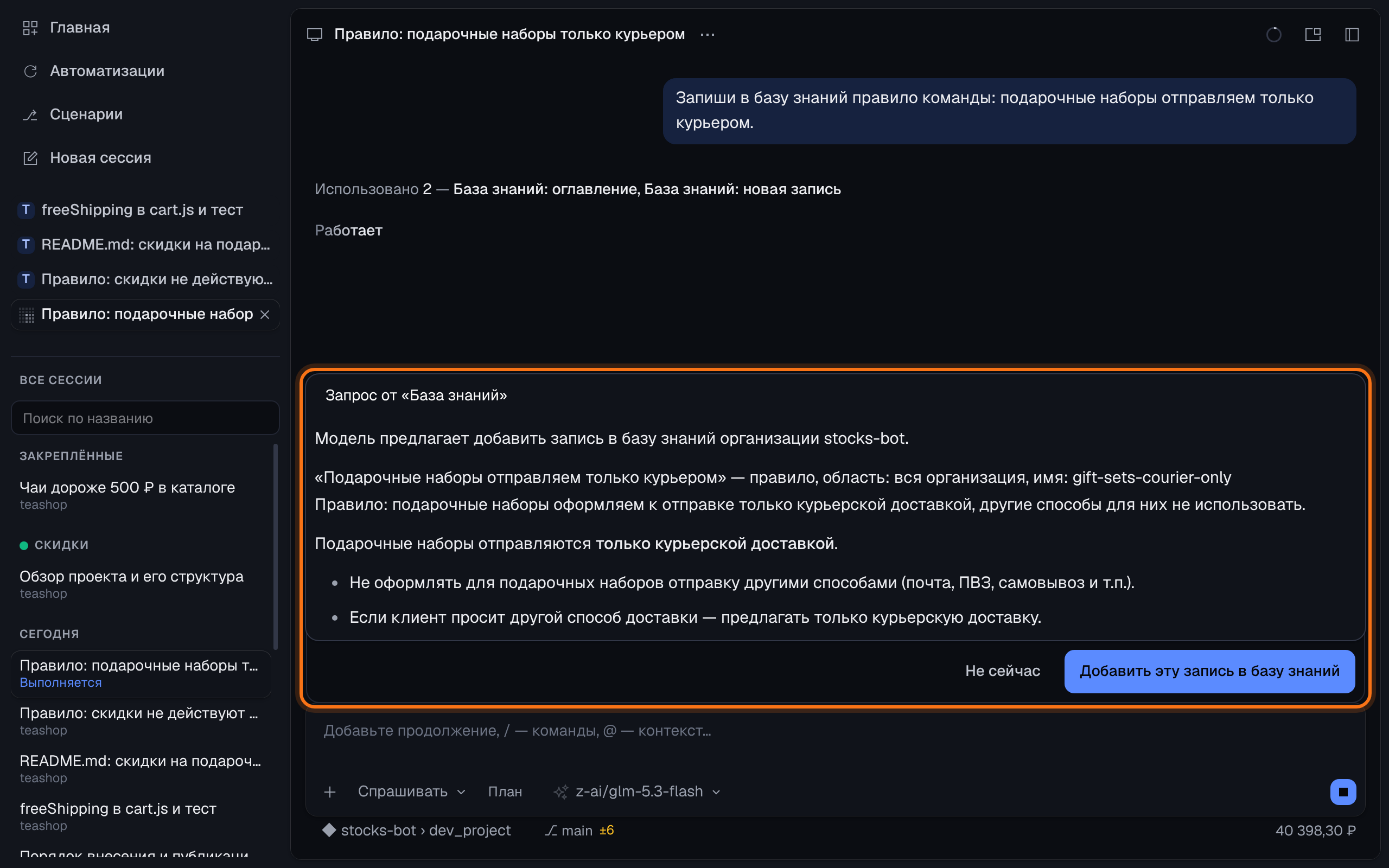
Task: Open pinned session Чаи дороже 500 ₽ в каталоге
Action: (141, 495)
